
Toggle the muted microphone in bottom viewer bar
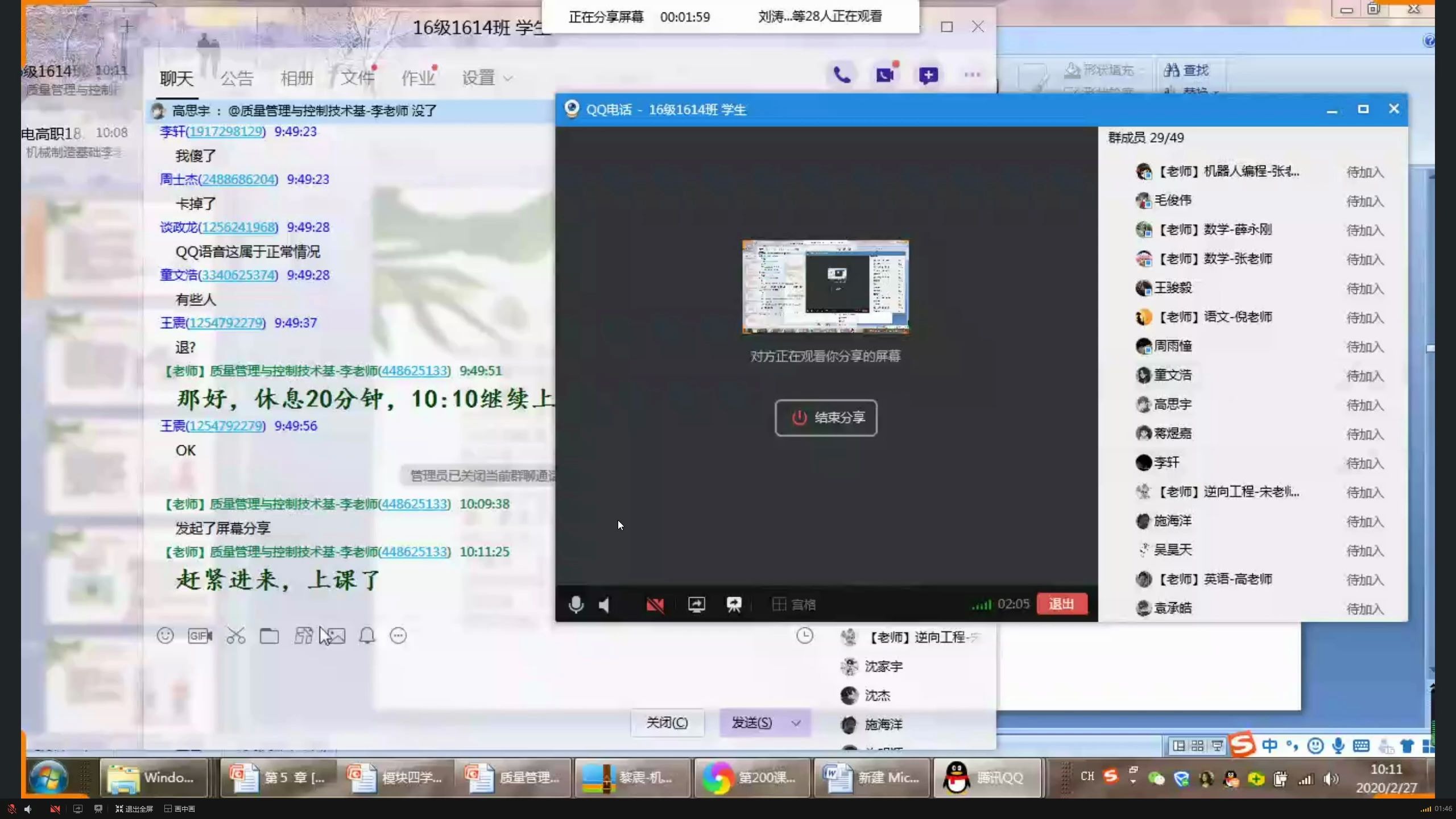click(x=11, y=809)
